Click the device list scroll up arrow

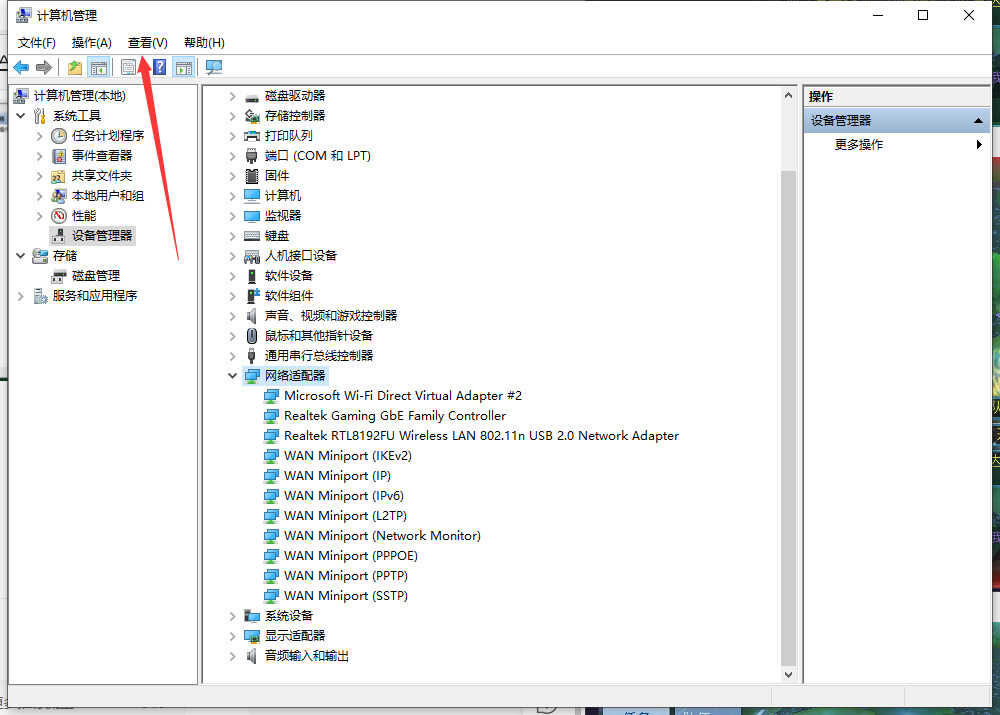point(788,96)
